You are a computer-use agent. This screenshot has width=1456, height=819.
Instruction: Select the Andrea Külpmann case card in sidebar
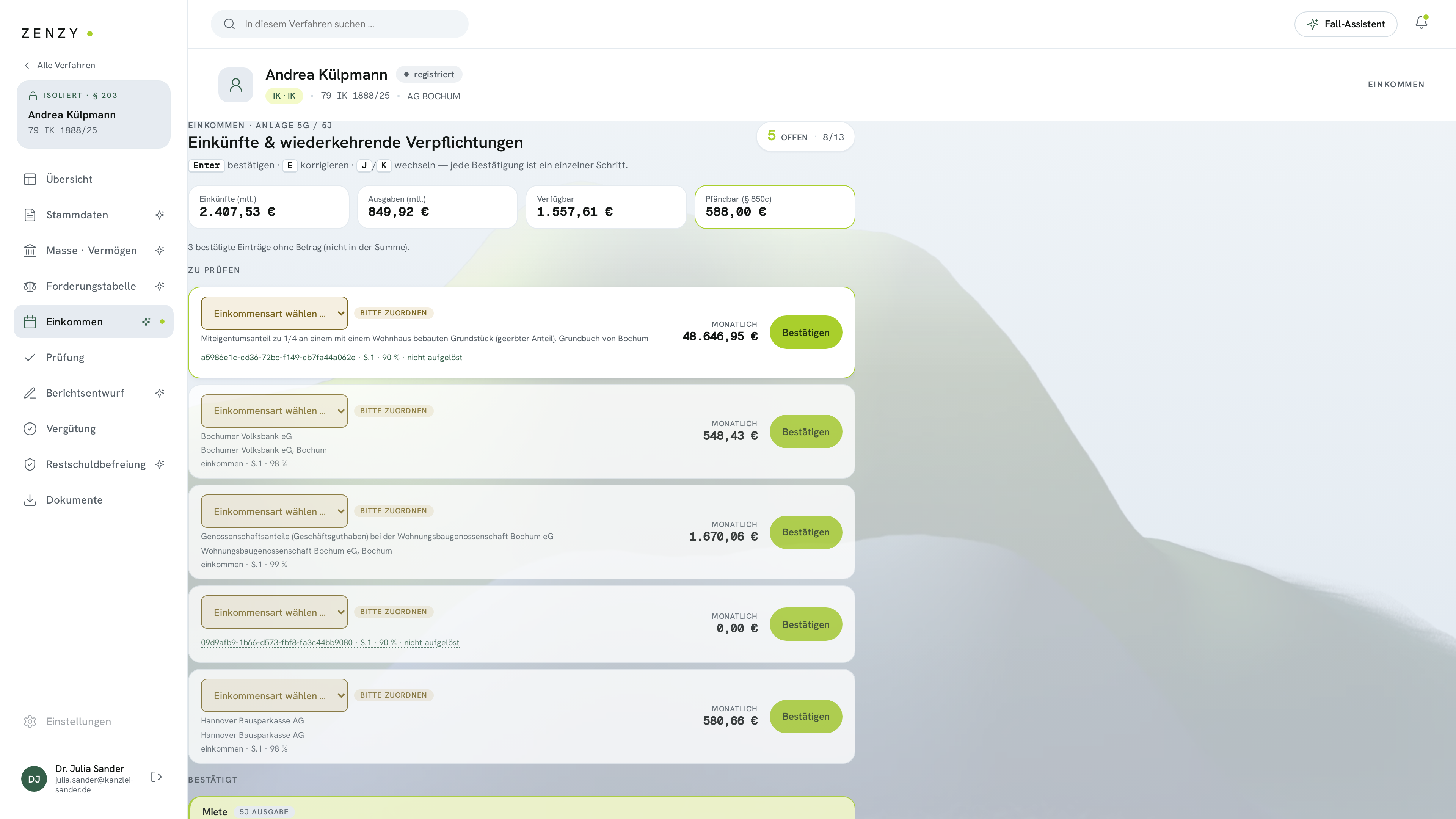93,114
